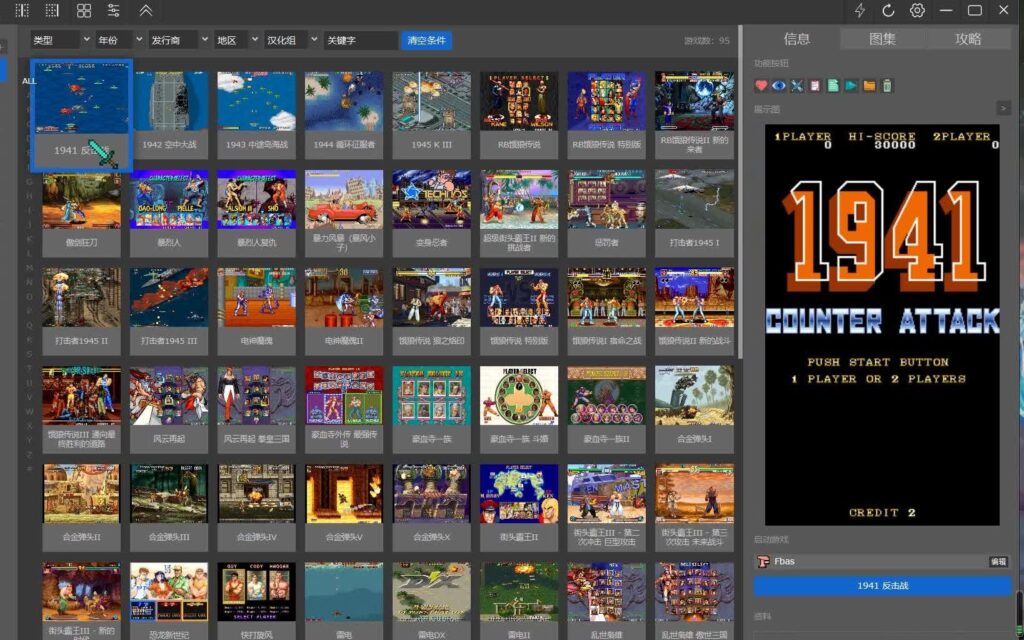Select the 快打旋风 game tile
The image size is (1024, 640).
(257, 601)
